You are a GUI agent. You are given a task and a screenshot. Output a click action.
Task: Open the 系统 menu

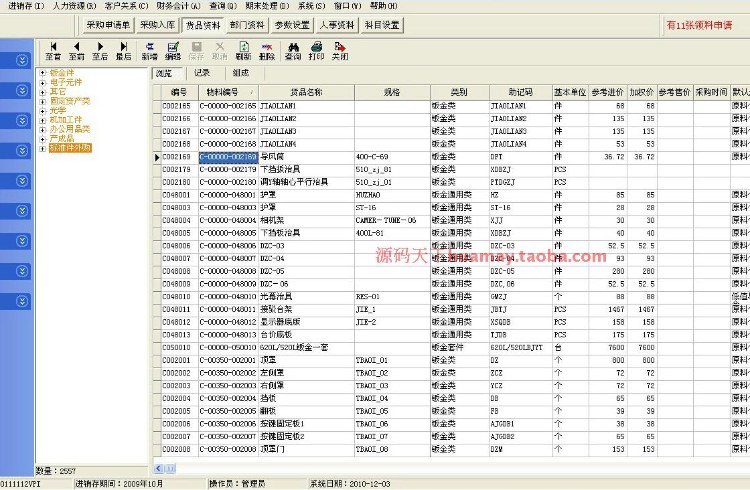[x=311, y=6]
